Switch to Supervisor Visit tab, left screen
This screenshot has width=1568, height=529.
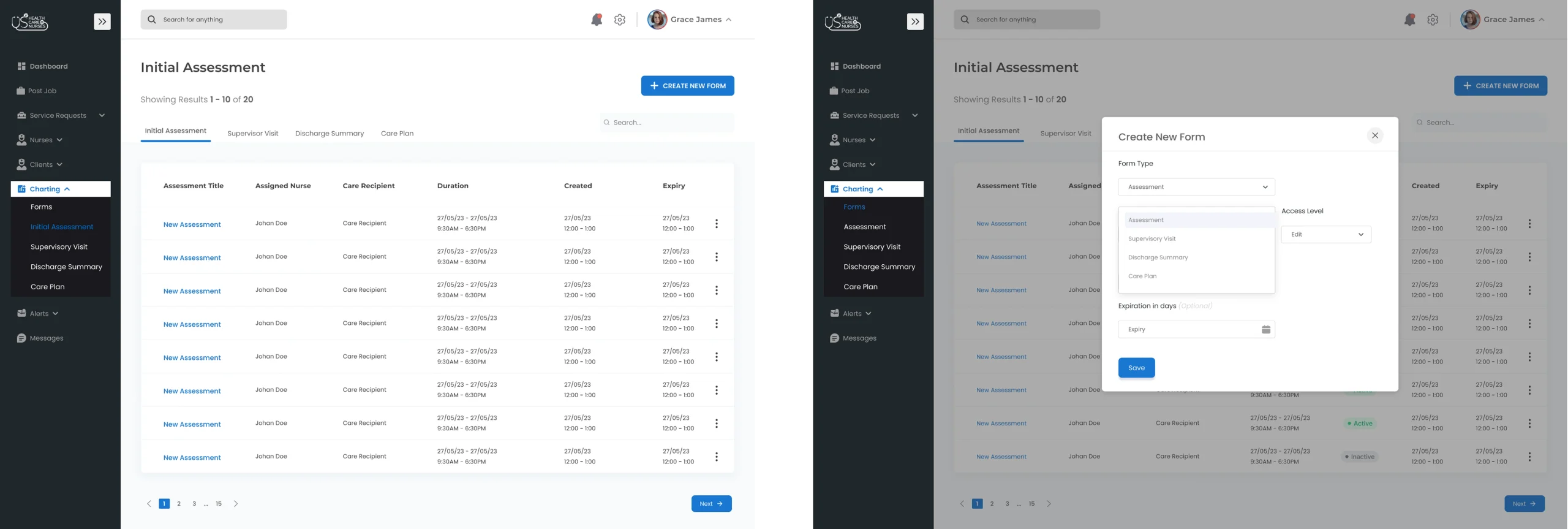252,134
